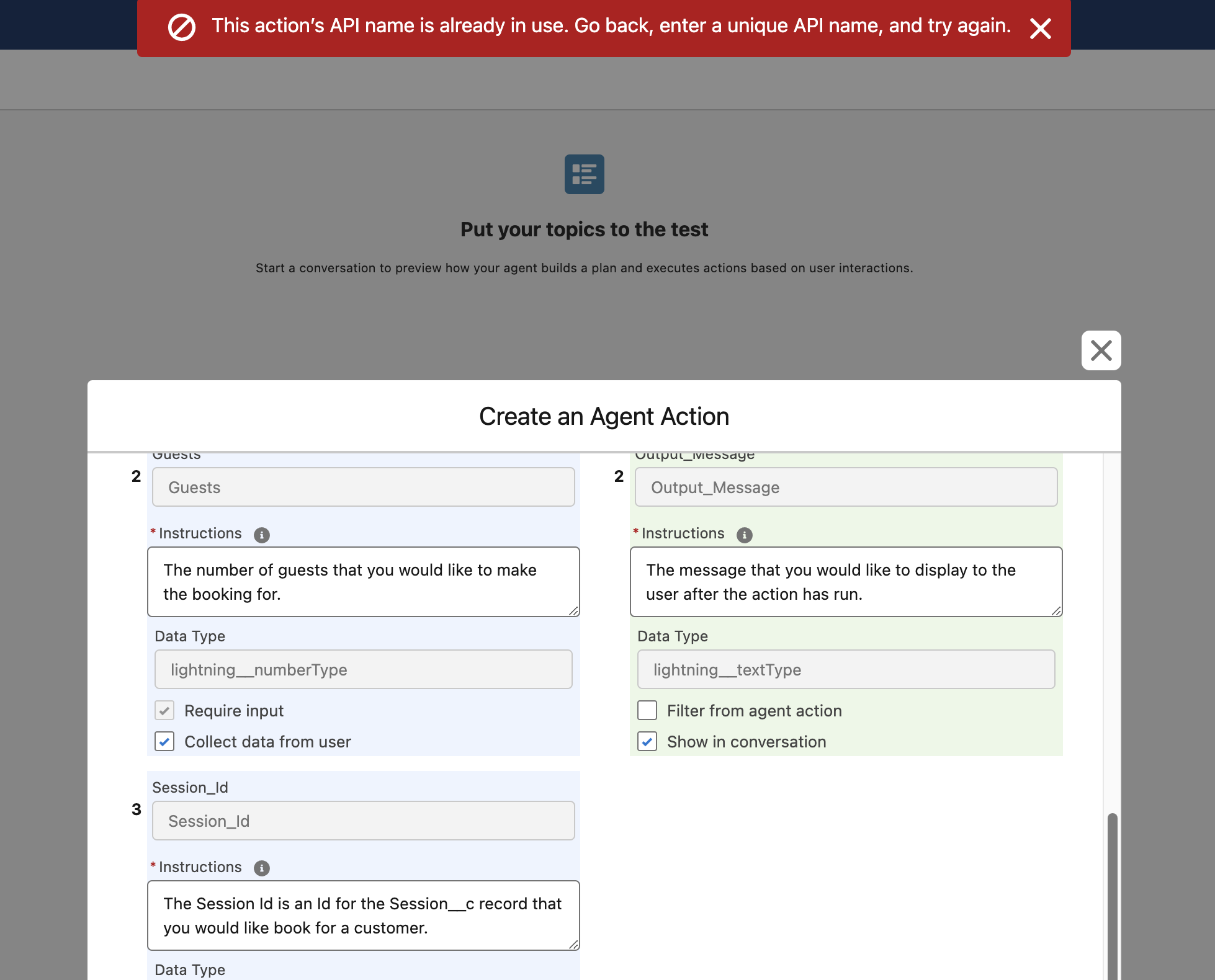Edit the Session Id instructions text
Image resolution: width=1215 pixels, height=980 pixels.
363,915
